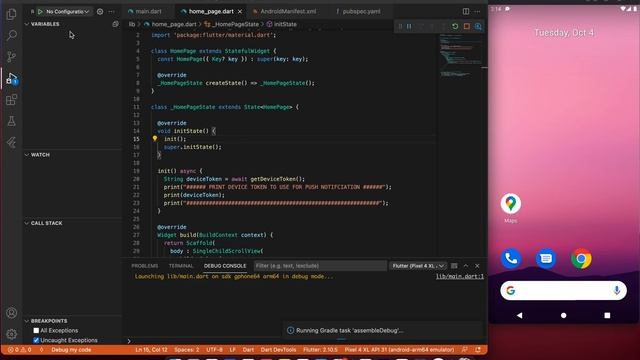Pause the debug session
This screenshot has height=360, width=640.
coord(409,26)
